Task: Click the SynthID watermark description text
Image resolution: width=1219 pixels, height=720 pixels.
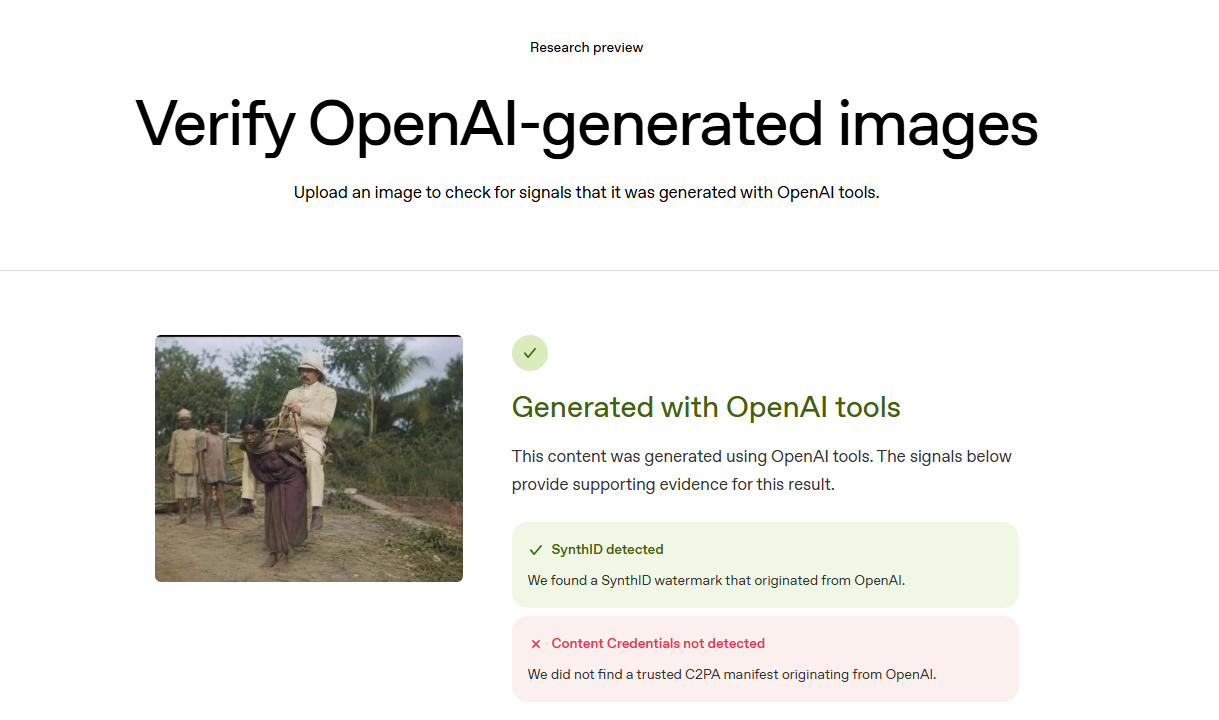Action: [716, 580]
